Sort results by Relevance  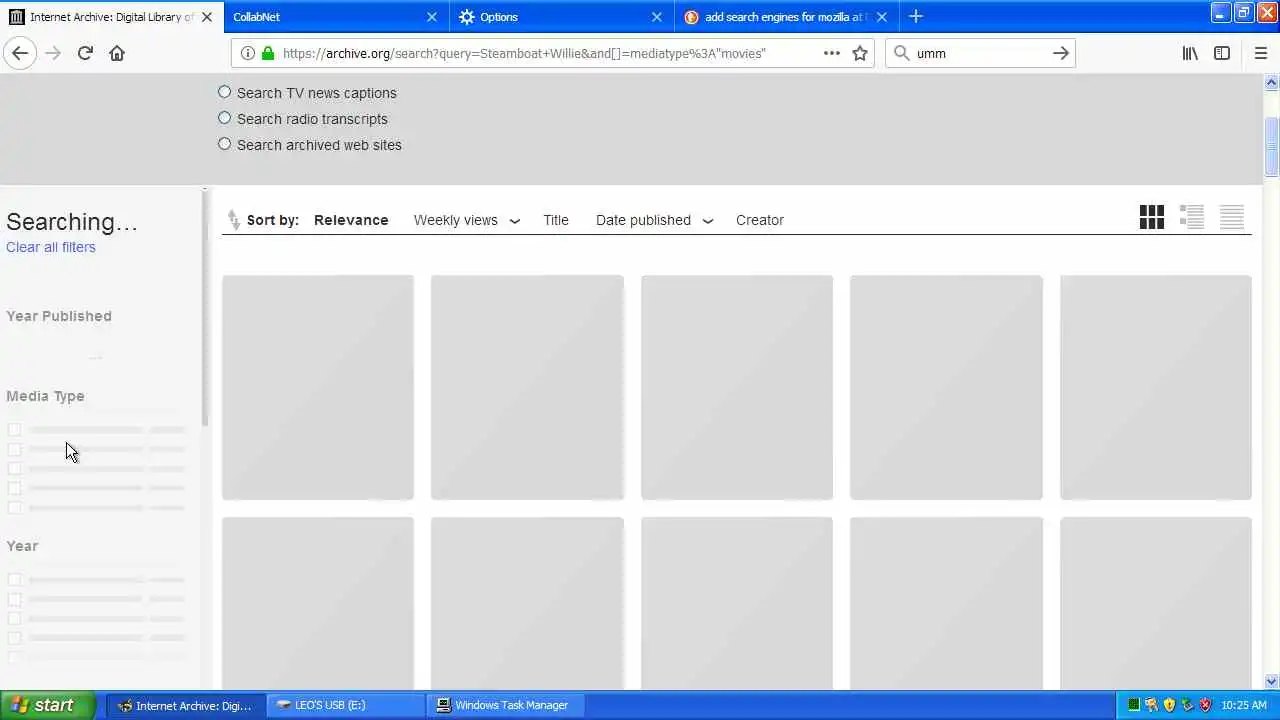tap(351, 220)
